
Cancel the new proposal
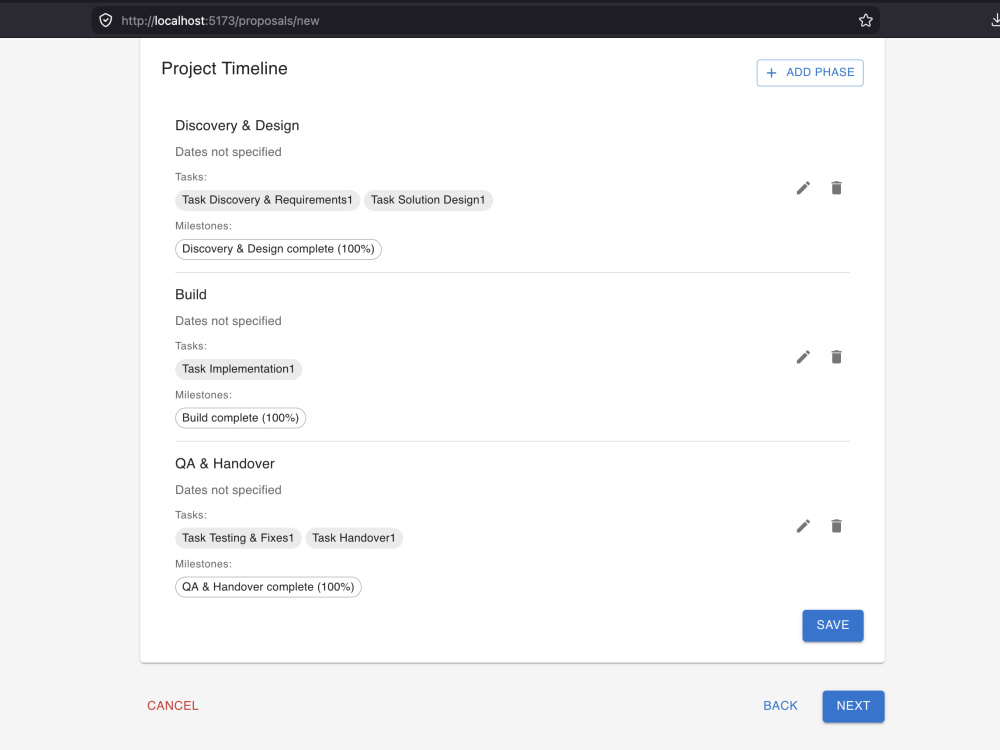pos(173,706)
